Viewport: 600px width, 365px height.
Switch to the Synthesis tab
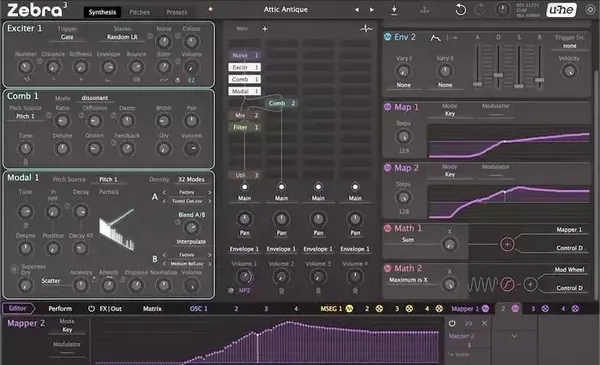102,12
